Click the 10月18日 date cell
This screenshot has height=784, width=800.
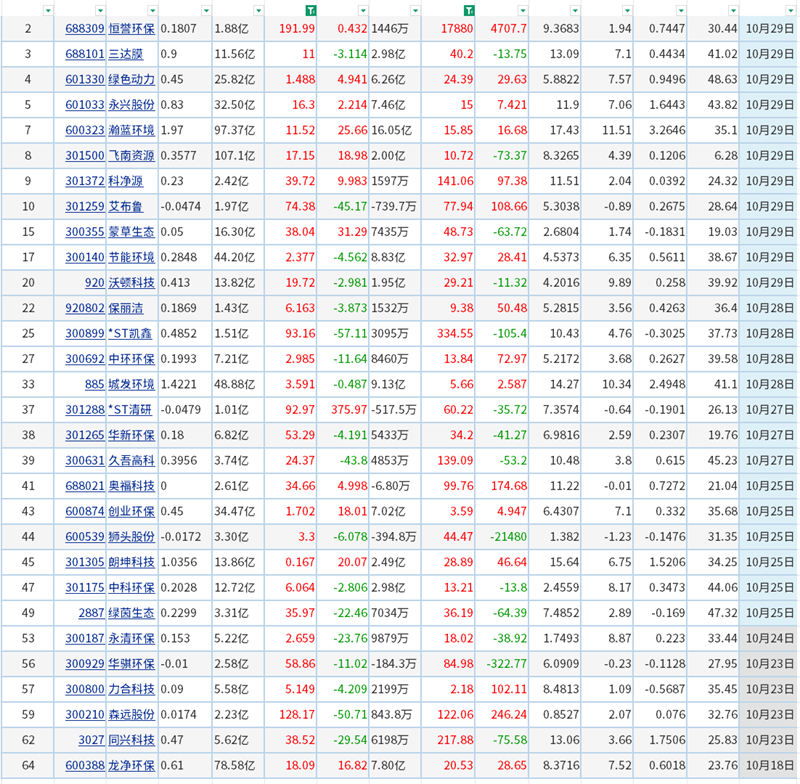[x=770, y=765]
